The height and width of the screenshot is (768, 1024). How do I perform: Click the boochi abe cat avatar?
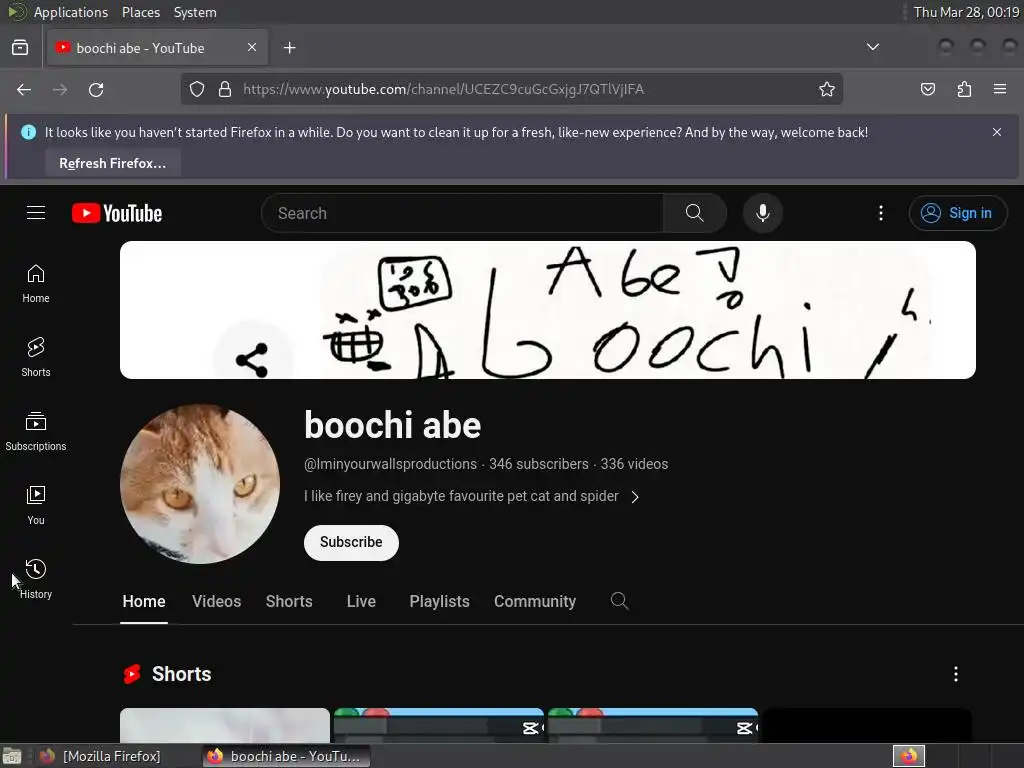(x=200, y=484)
